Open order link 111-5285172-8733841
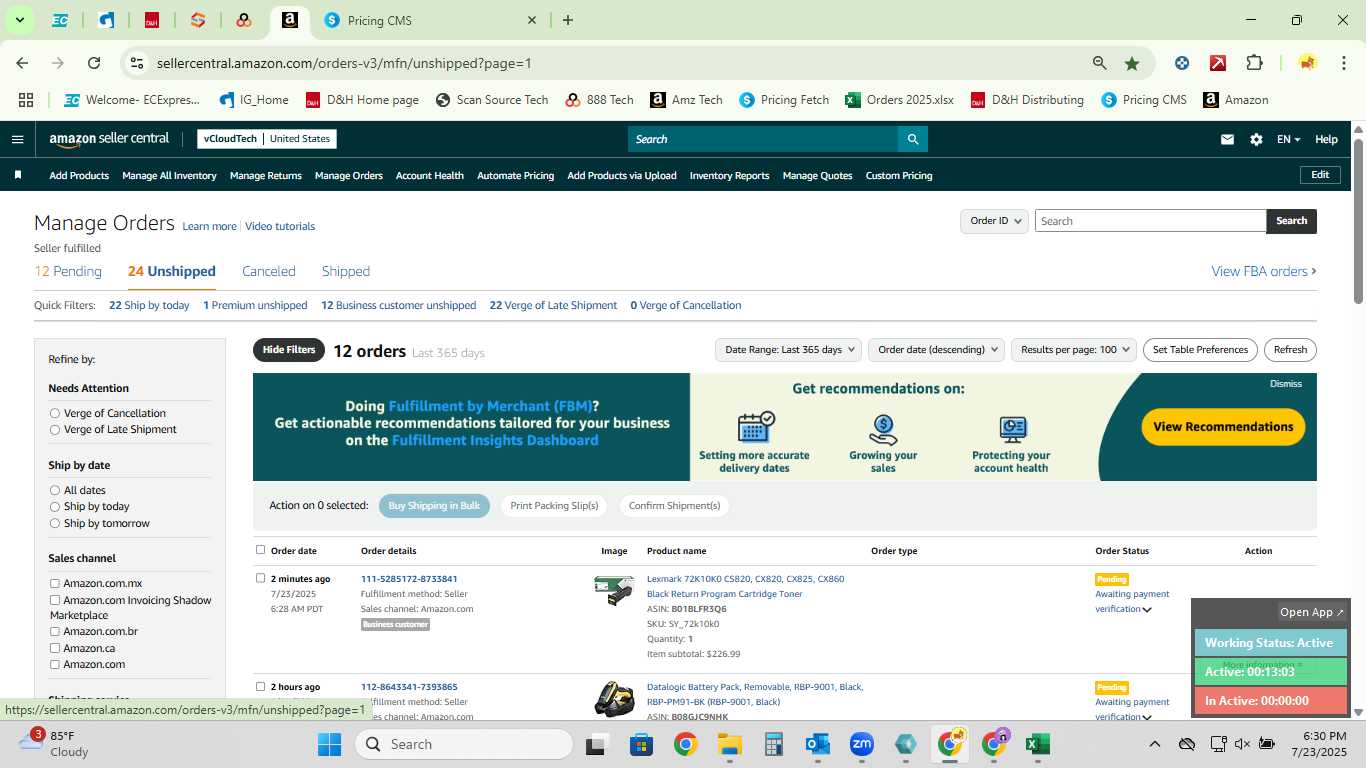Screen dimensions: 1366x768 (409, 579)
